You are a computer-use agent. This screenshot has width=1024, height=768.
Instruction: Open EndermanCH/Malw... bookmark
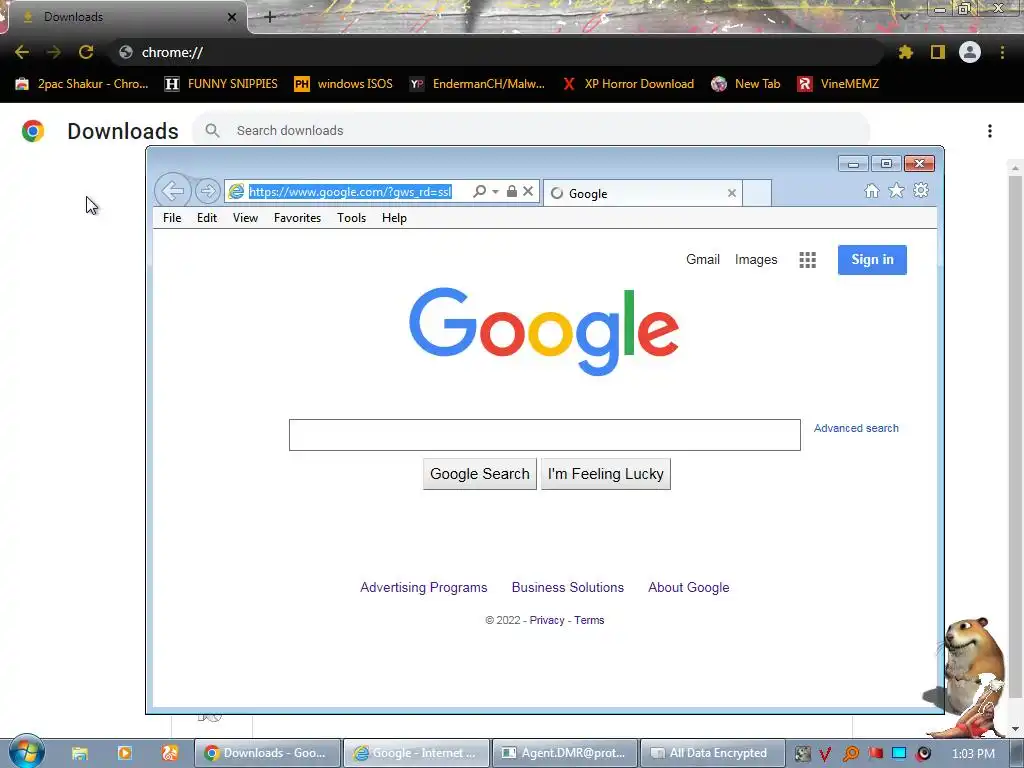click(x=477, y=84)
